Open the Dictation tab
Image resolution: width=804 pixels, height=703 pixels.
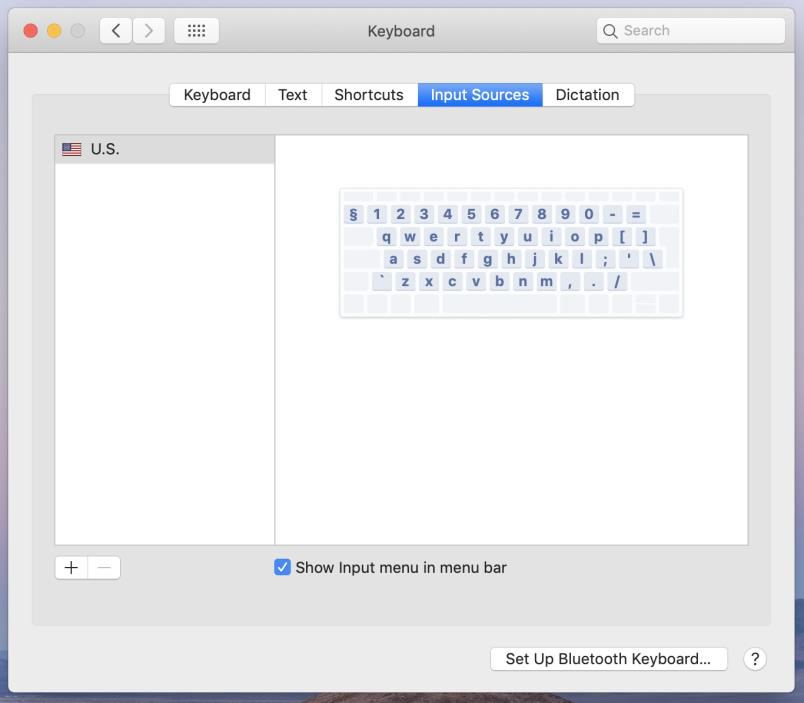click(588, 95)
